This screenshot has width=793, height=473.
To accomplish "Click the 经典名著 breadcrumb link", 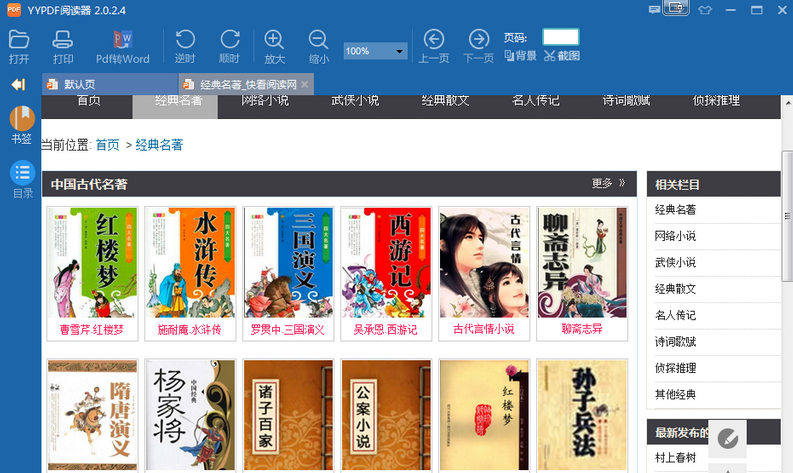I will [x=159, y=145].
